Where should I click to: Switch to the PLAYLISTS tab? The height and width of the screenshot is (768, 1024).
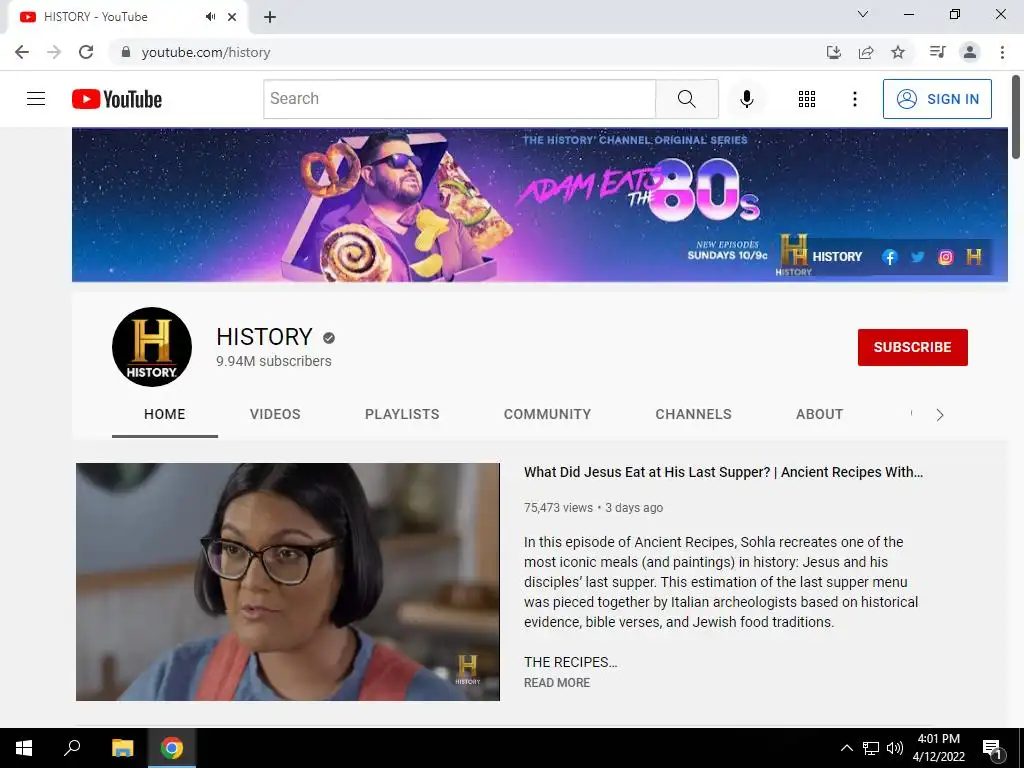pyautogui.click(x=402, y=414)
